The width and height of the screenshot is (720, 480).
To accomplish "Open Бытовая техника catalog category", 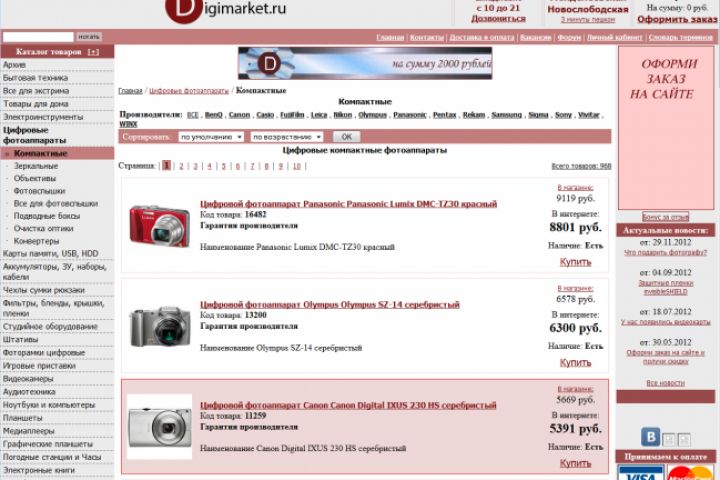I will click(x=35, y=78).
